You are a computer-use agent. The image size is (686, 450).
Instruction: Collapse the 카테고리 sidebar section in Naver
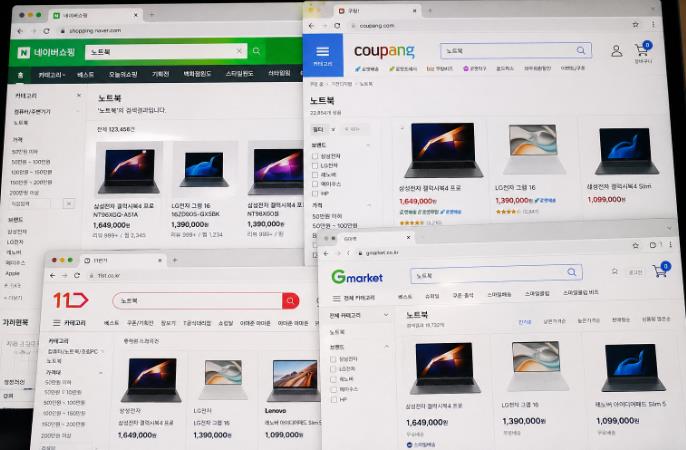78,95
